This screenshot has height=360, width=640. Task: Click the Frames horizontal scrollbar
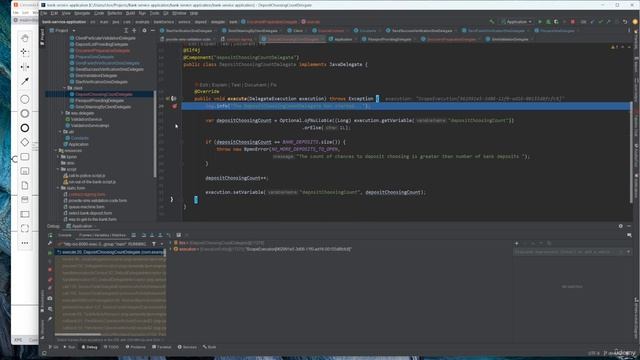click(x=78, y=335)
